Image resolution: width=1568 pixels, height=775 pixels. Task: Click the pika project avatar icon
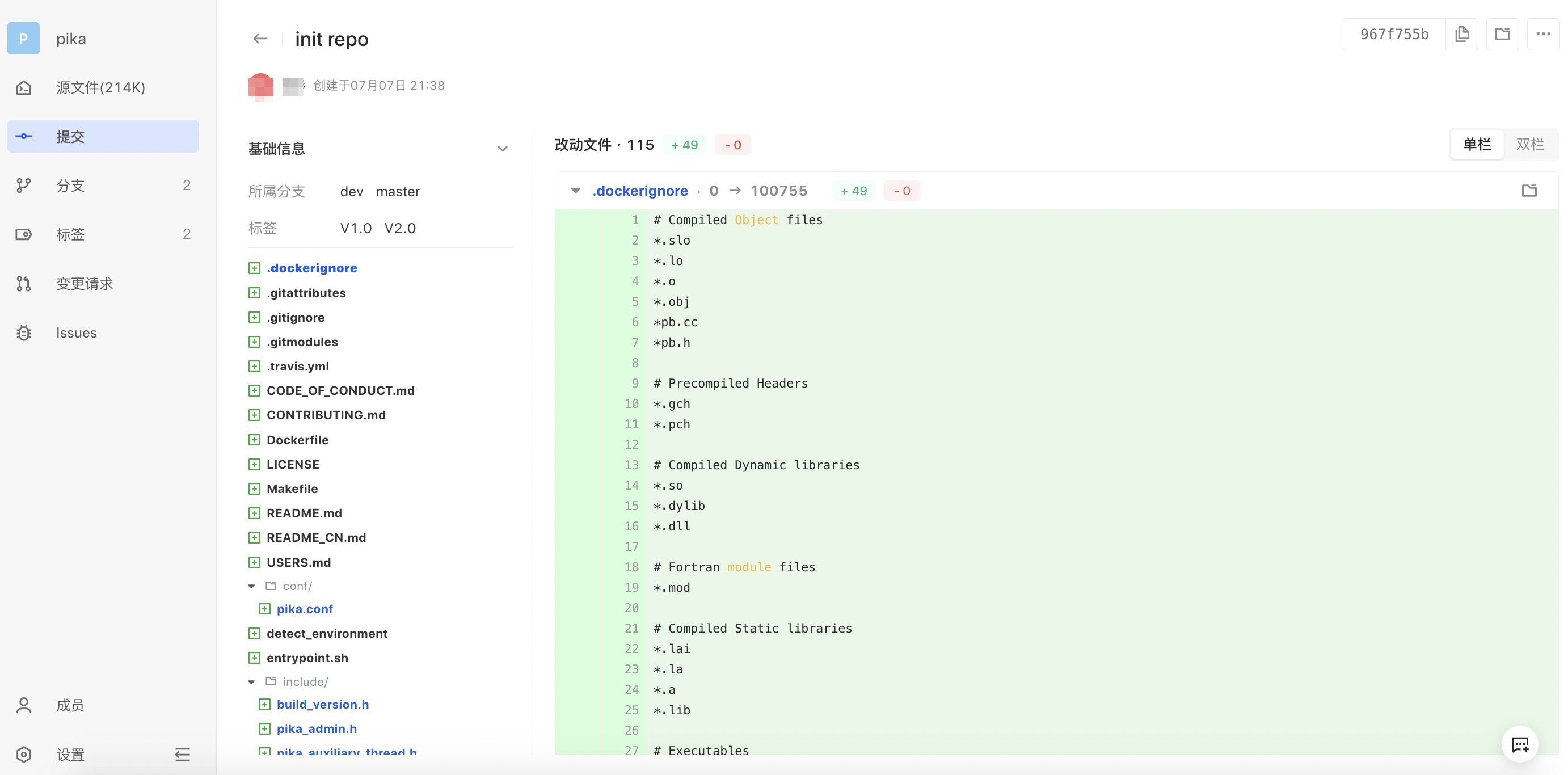23,39
